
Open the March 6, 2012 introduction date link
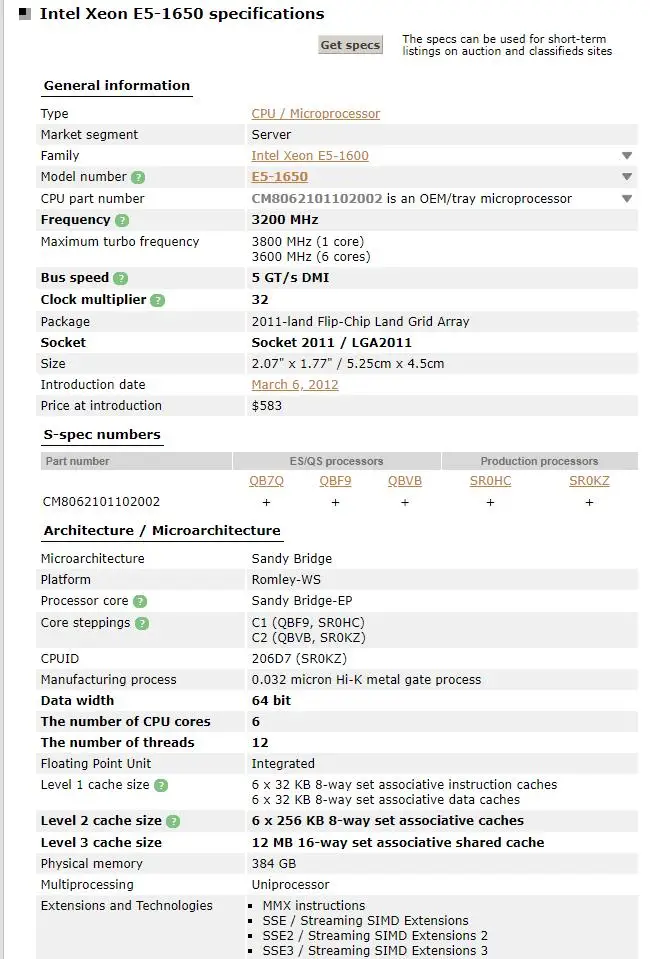point(294,384)
